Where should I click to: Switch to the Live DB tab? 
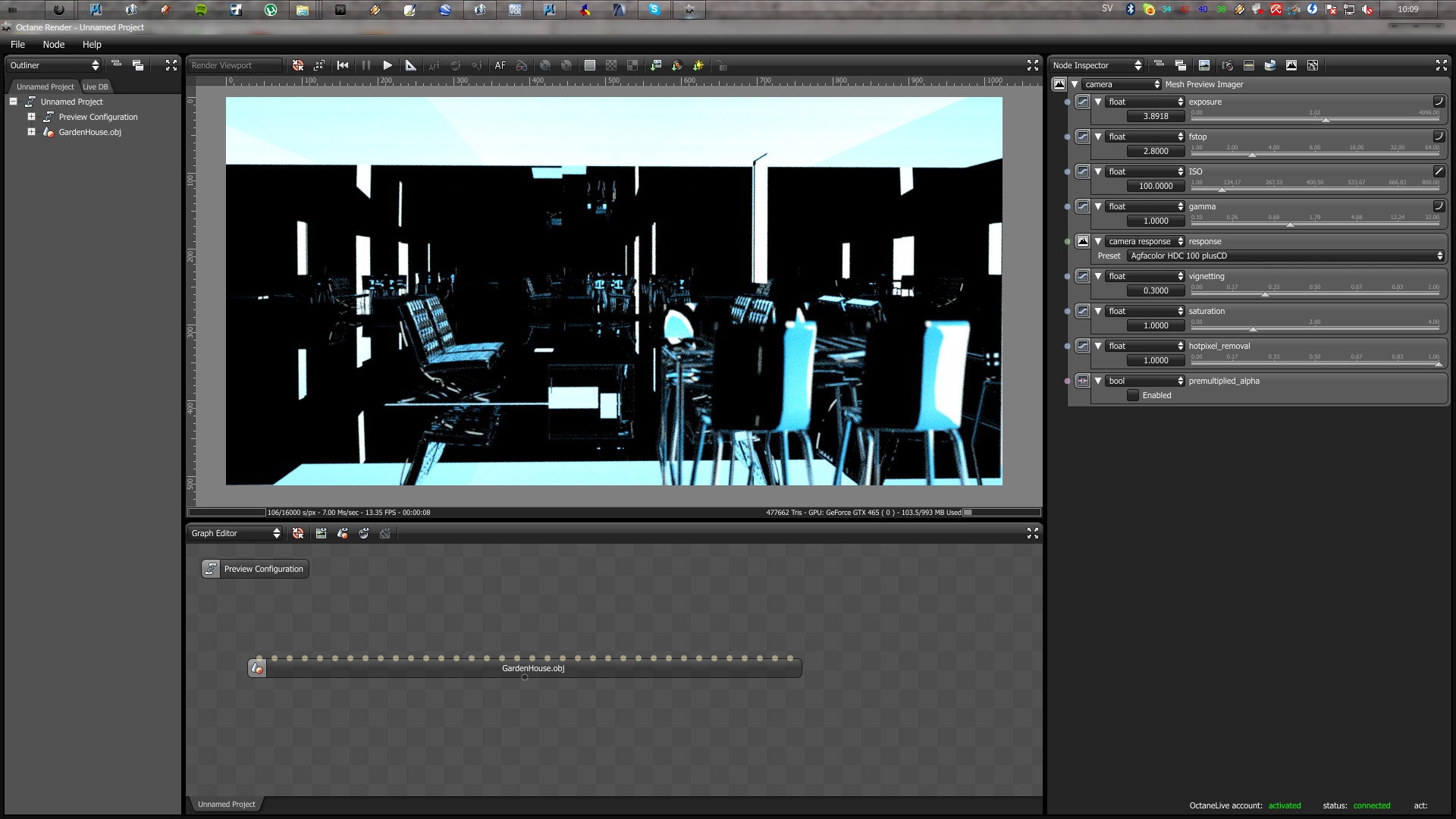[96, 86]
